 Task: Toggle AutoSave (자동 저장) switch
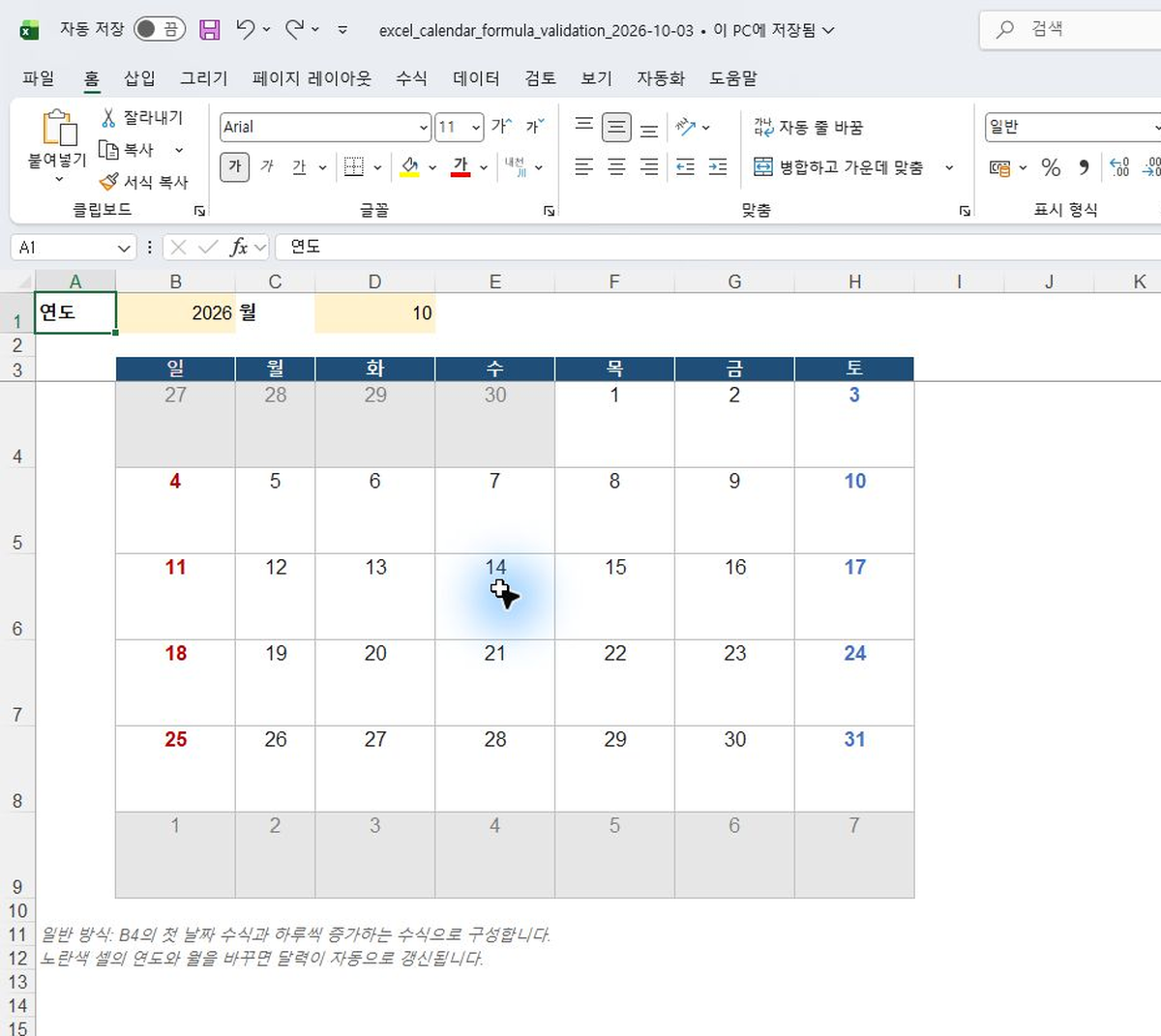tap(160, 29)
